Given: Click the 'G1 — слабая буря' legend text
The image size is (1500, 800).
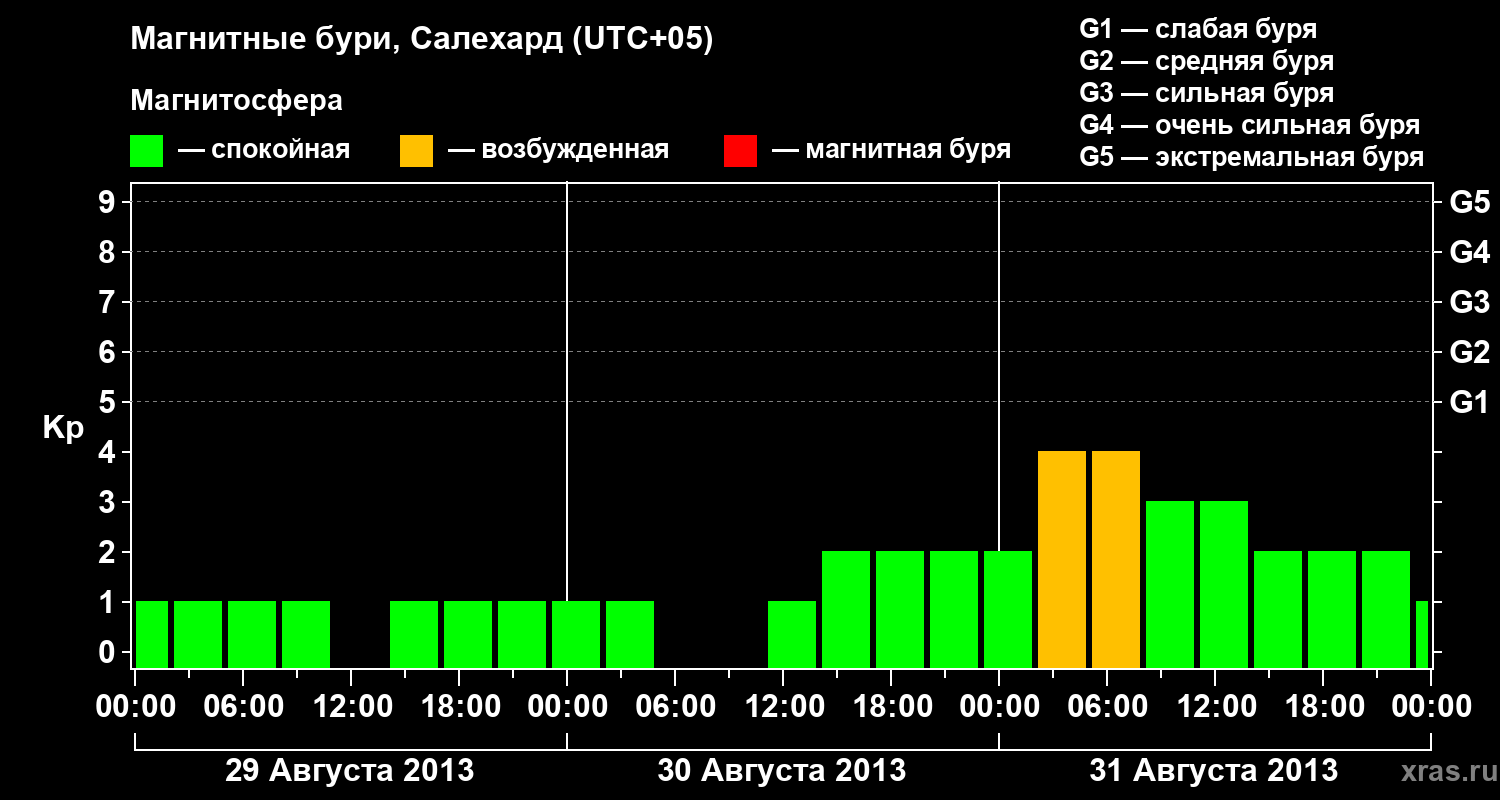Looking at the screenshot, I should (x=1198, y=29).
